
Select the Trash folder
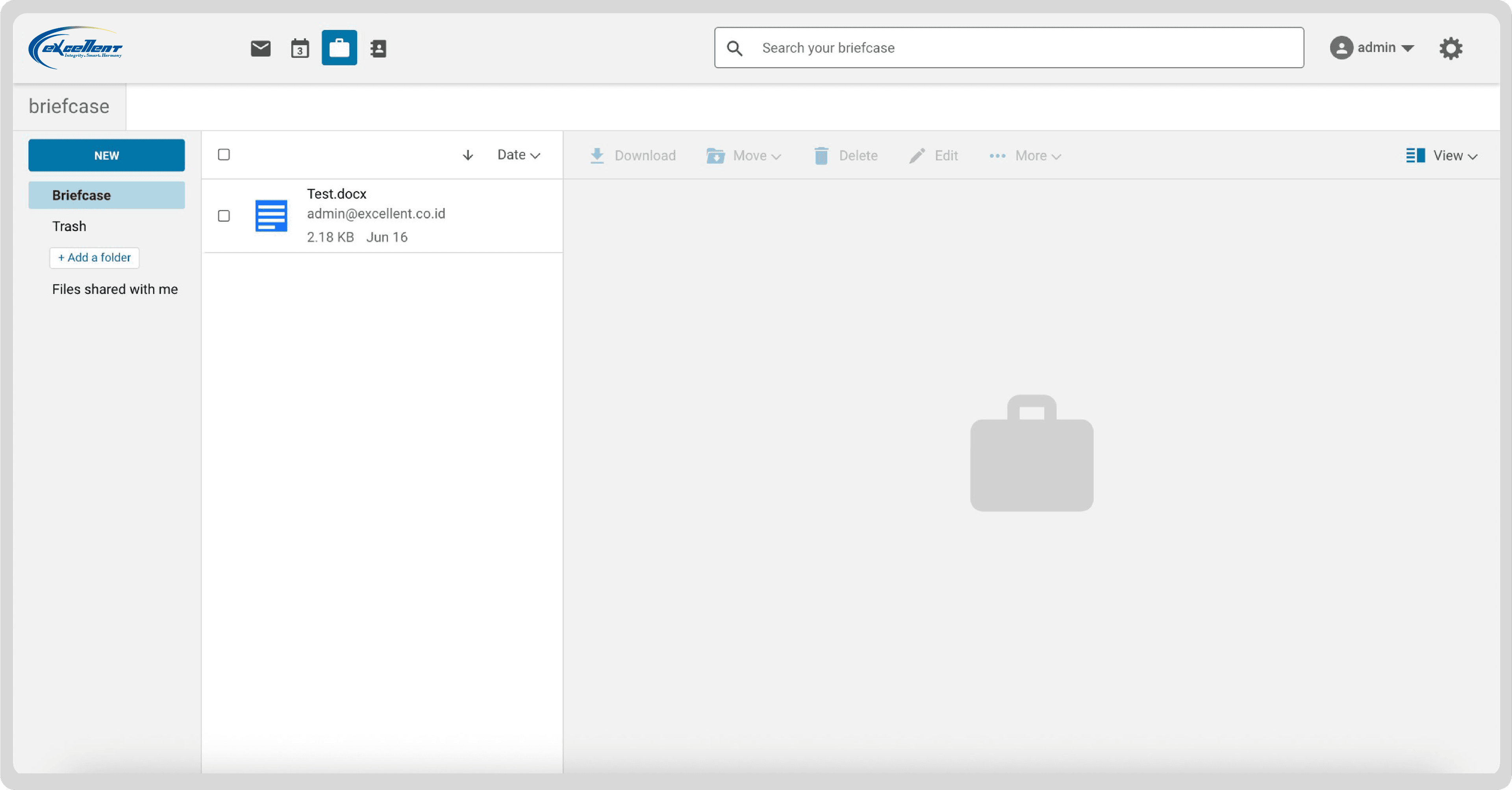coord(69,226)
